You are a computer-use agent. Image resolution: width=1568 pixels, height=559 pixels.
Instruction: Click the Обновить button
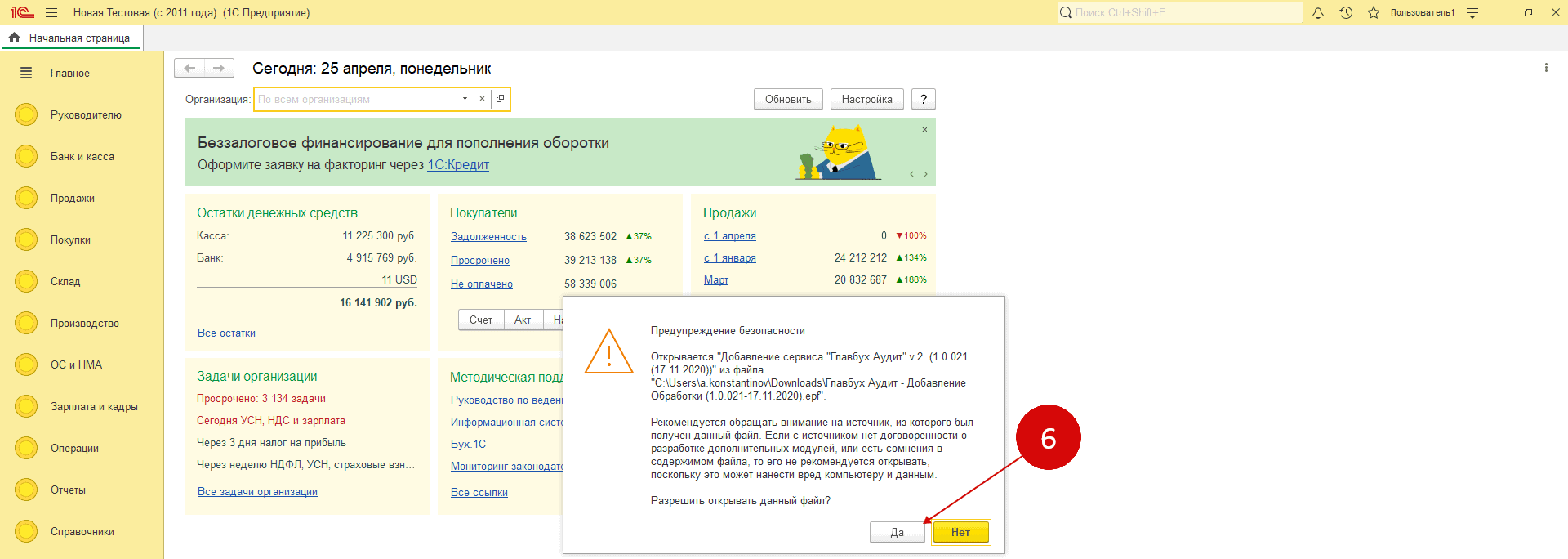pos(787,99)
